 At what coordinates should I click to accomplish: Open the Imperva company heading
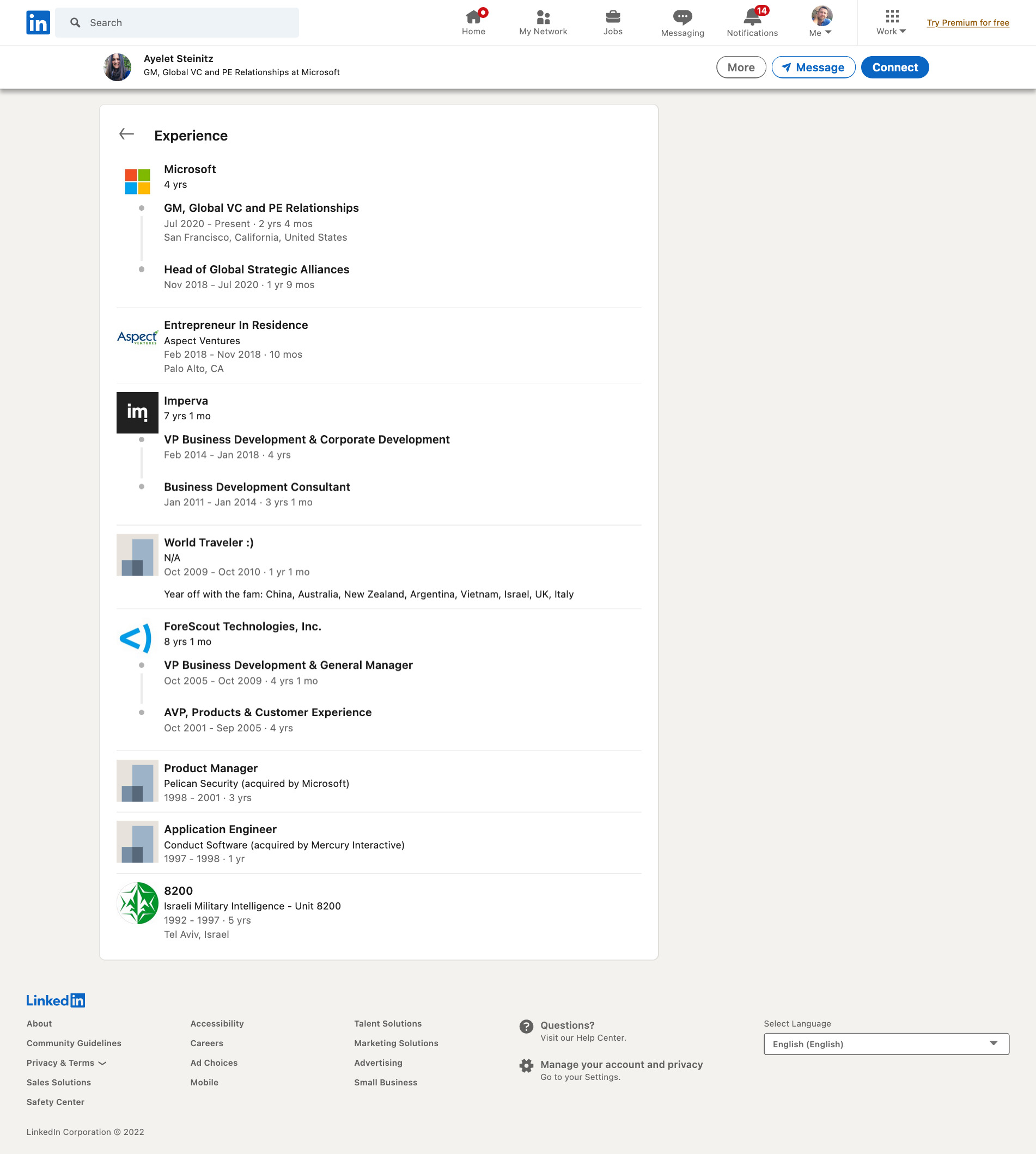click(186, 401)
